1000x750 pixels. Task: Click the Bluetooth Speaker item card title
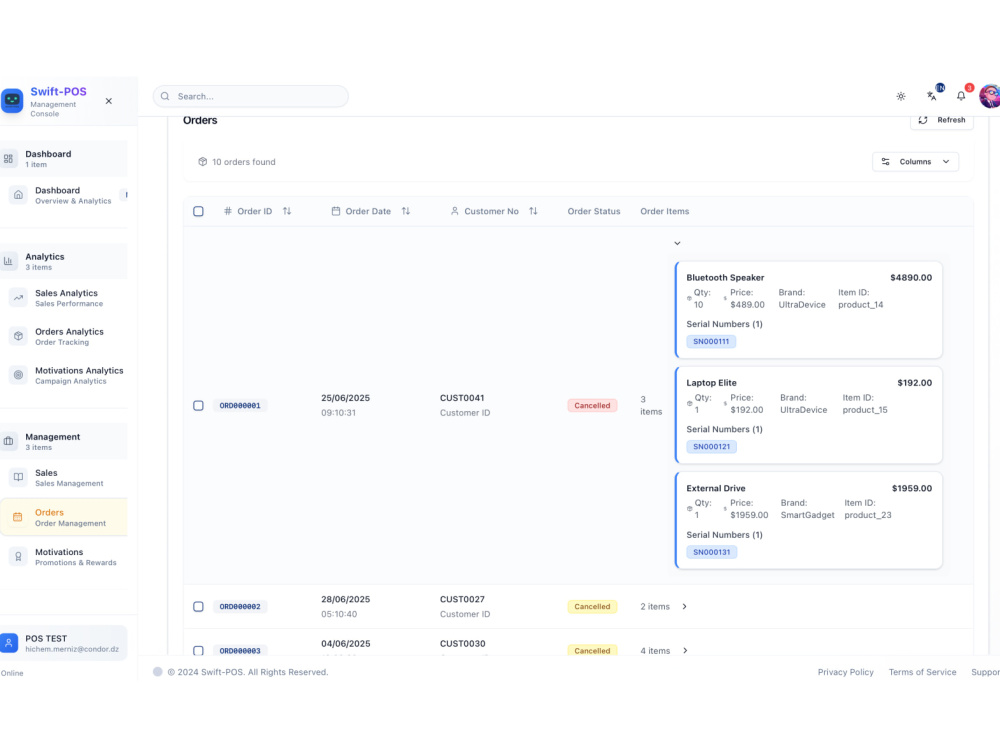(725, 277)
